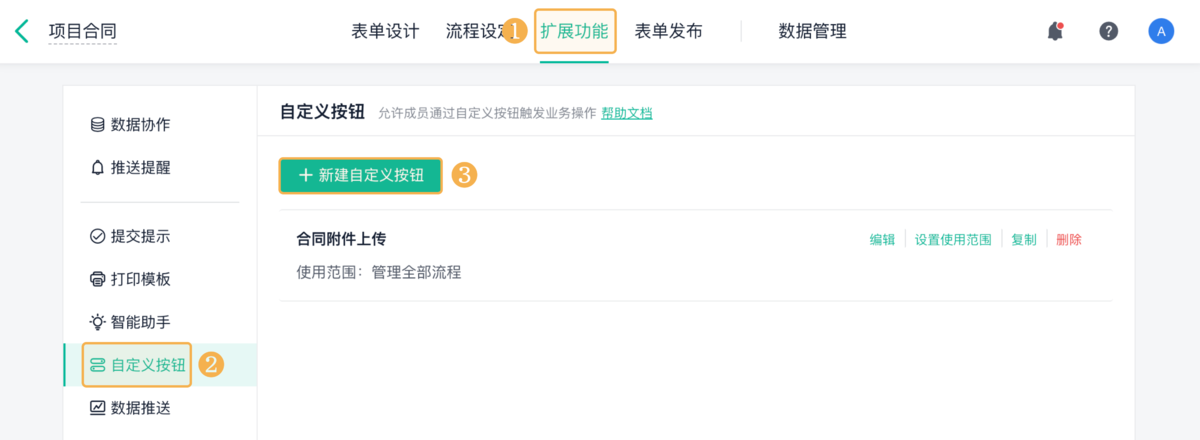Open the notification bell
Viewport: 1200px width, 440px height.
[x=1055, y=31]
